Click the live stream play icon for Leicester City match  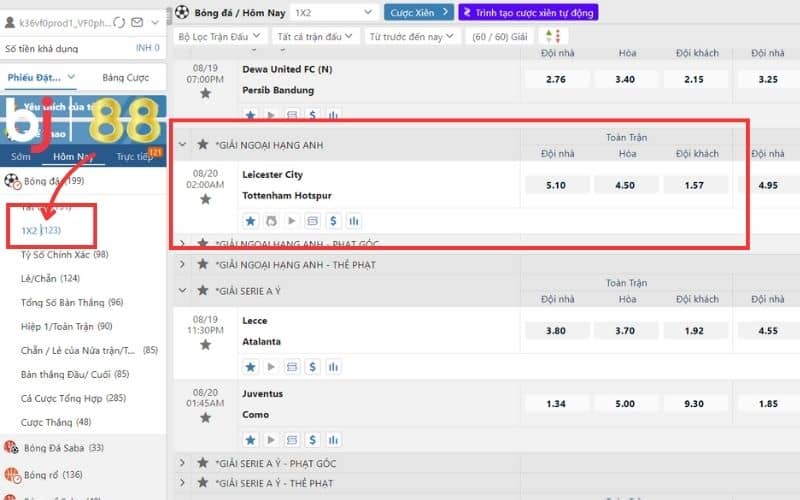[291, 221]
